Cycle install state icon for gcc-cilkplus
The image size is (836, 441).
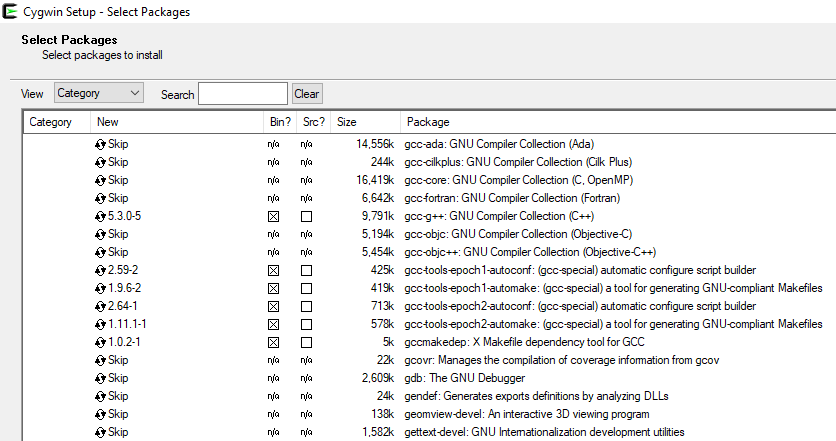[100, 163]
